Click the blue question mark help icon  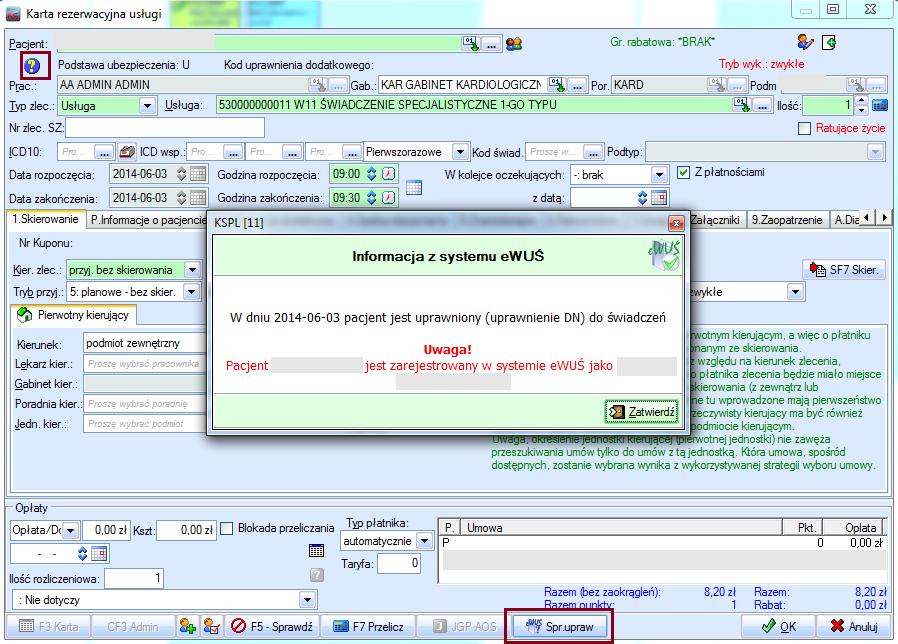pyautogui.click(x=32, y=66)
